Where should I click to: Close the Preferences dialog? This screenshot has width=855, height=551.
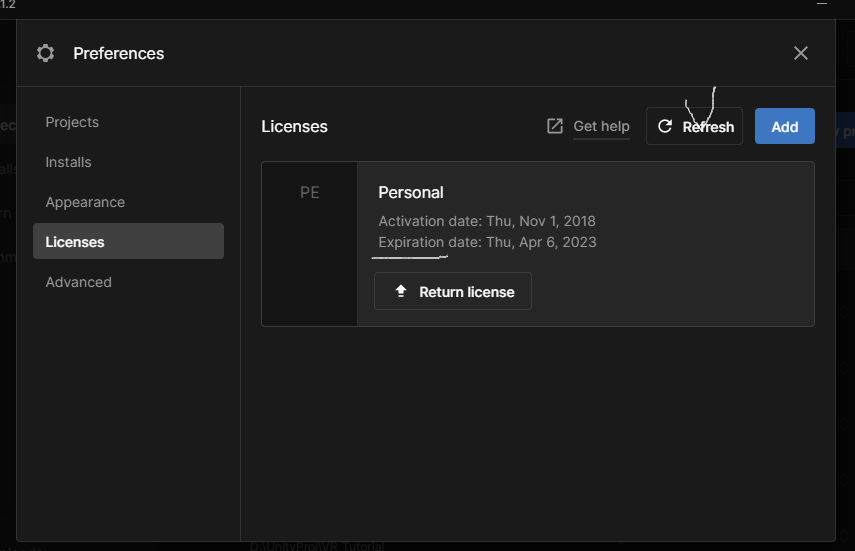point(800,53)
